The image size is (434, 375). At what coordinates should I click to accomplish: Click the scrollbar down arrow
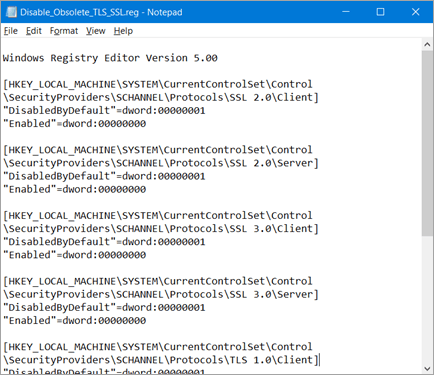(x=427, y=368)
